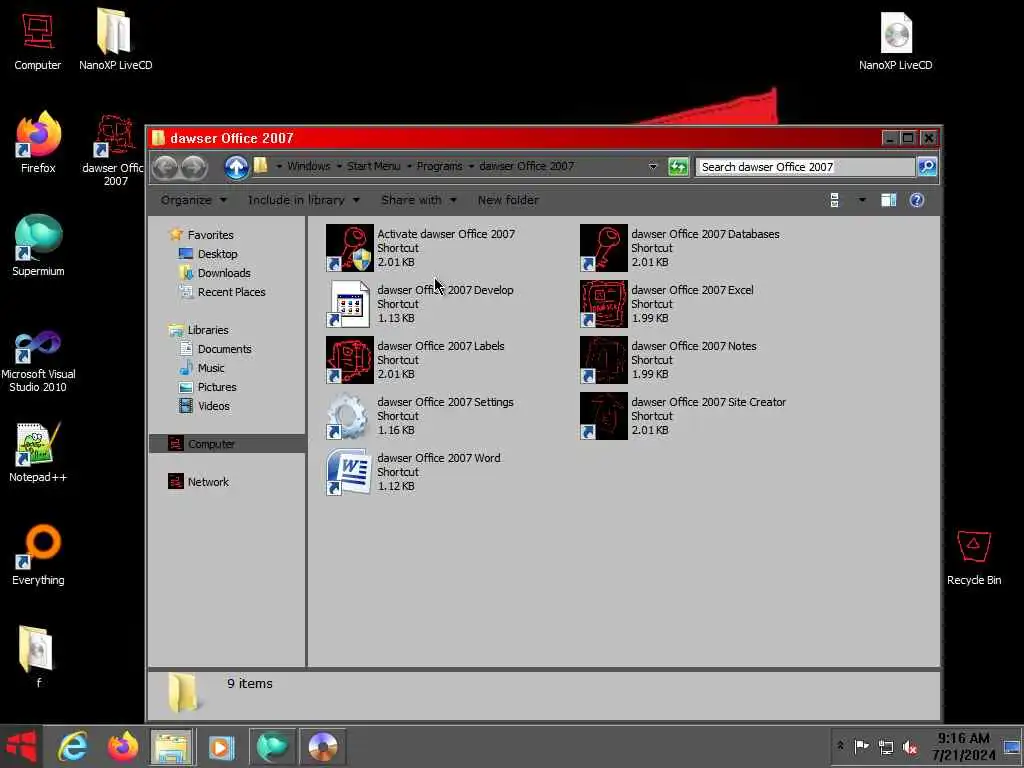The width and height of the screenshot is (1024, 768).
Task: Open Include in library dropdown
Action: [304, 200]
